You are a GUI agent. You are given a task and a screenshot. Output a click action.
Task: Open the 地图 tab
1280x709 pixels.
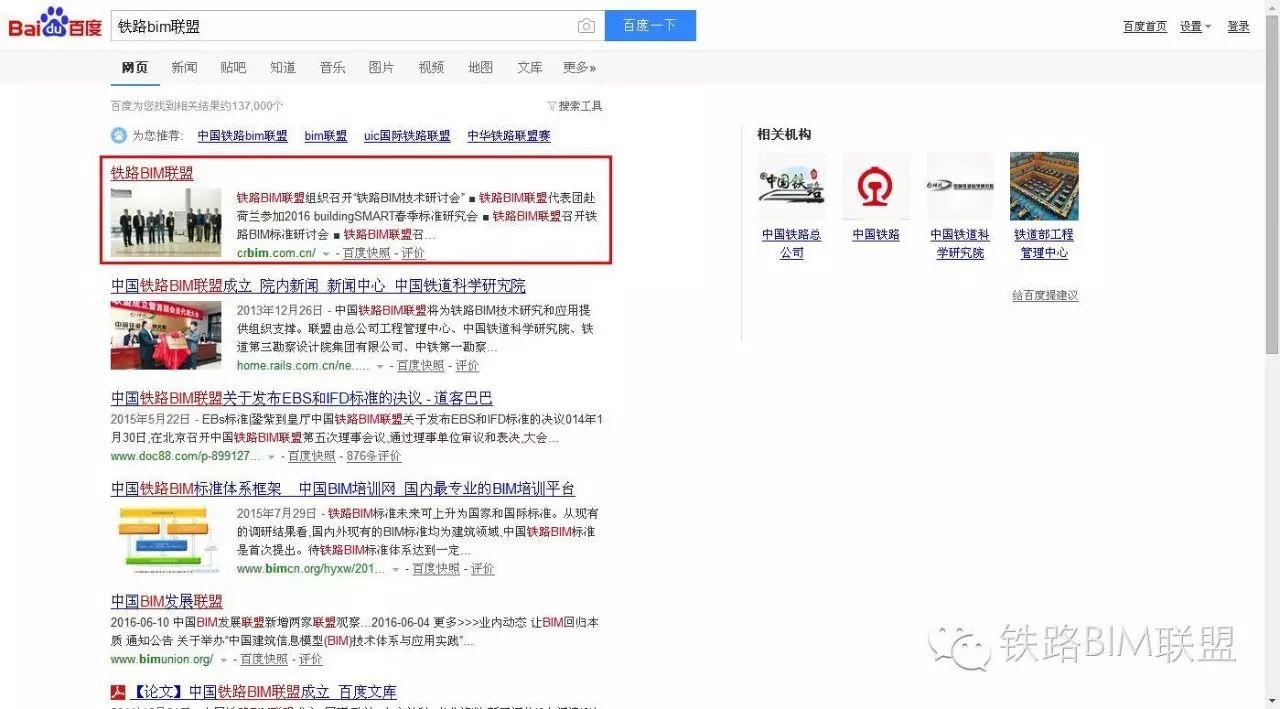480,68
